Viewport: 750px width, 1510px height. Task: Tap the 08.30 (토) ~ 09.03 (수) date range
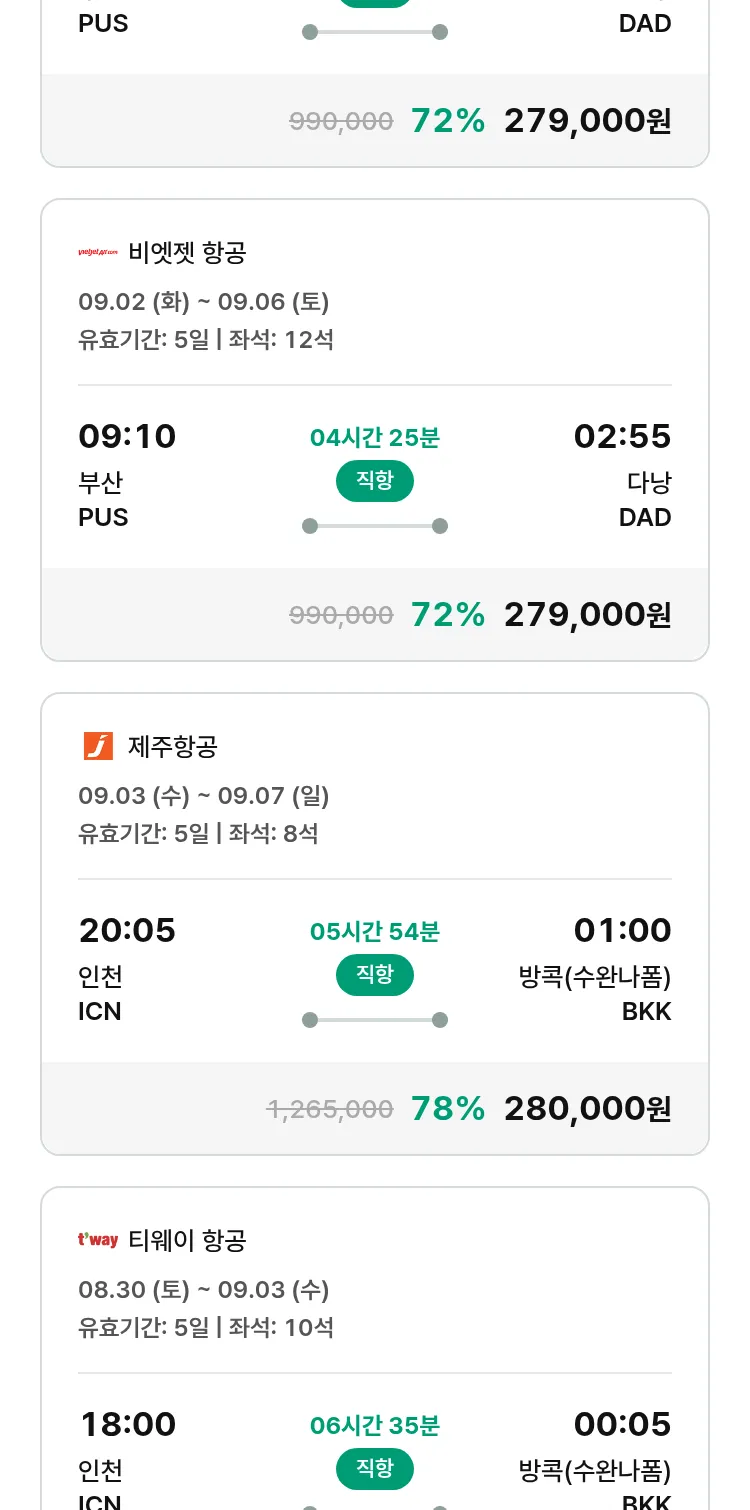(204, 1289)
